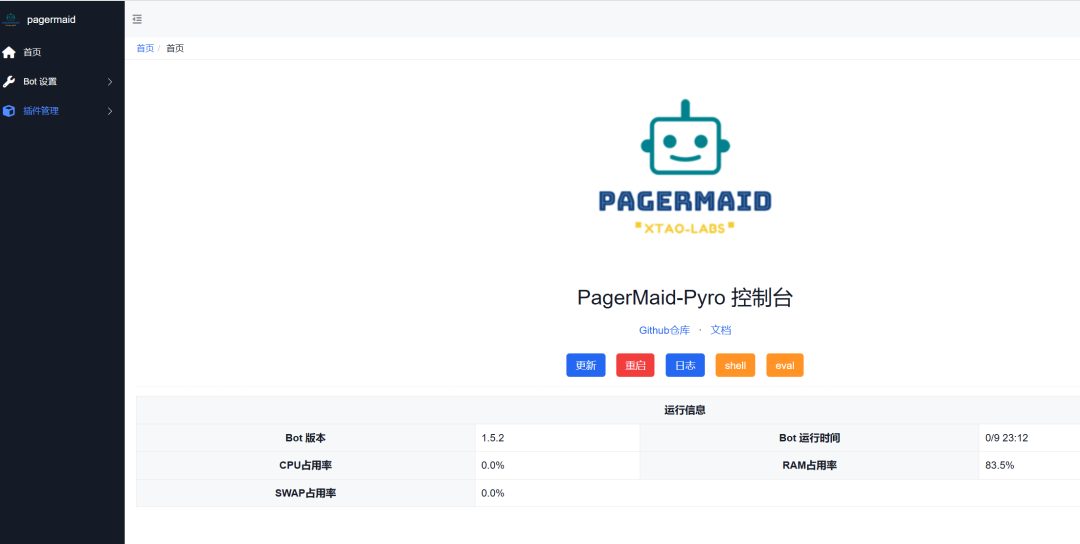The image size is (1080, 544).
Task: Open the 插件管理 menu item
Action: [62, 111]
